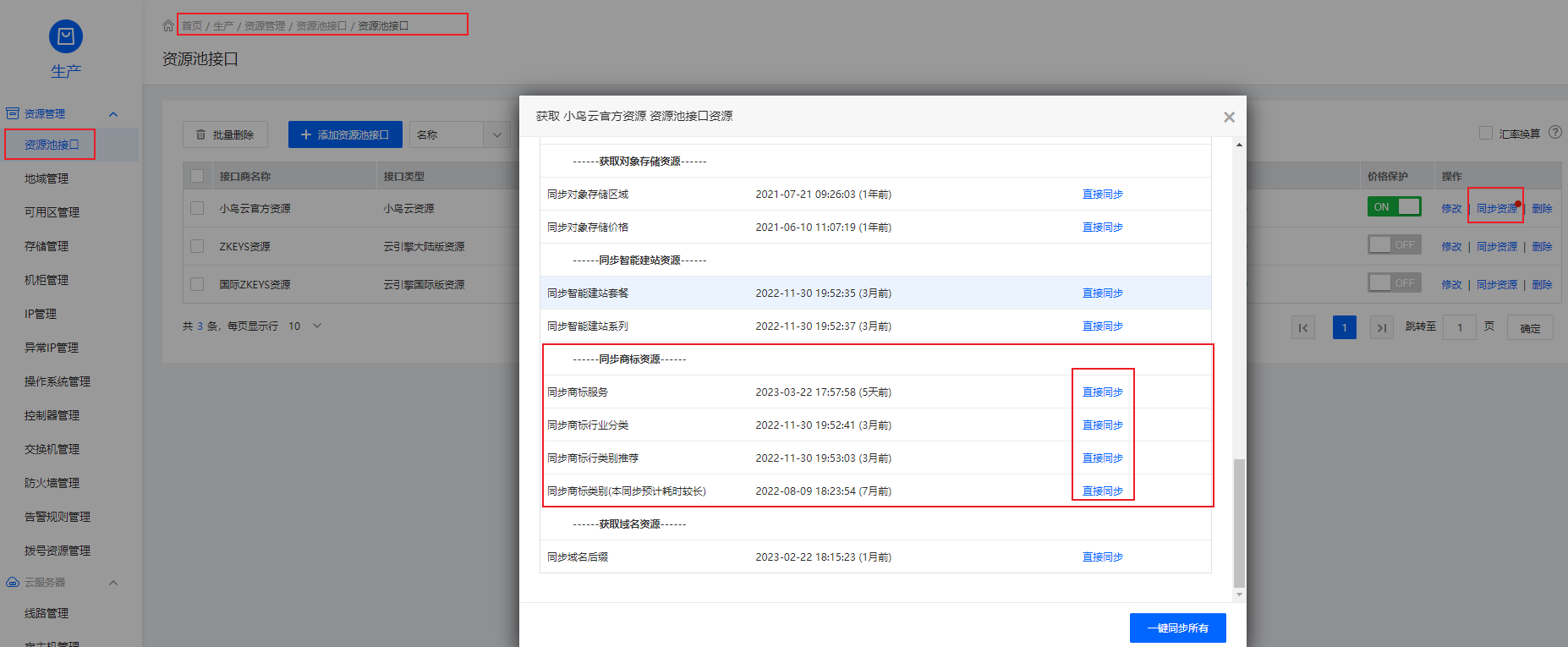Open 线路管理 in sidebar menu

[47, 613]
